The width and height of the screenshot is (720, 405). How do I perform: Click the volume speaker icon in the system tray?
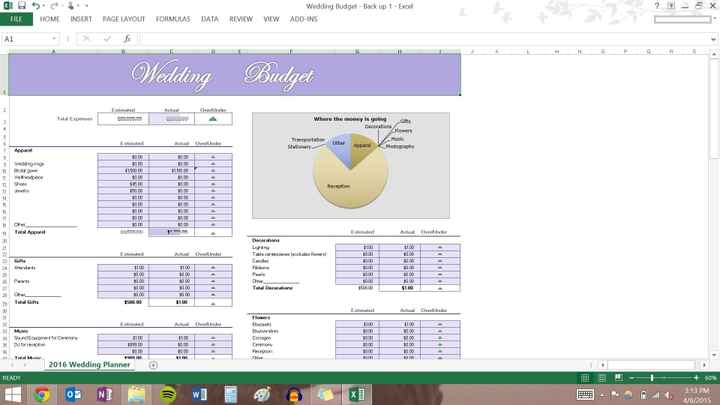(x=669, y=395)
